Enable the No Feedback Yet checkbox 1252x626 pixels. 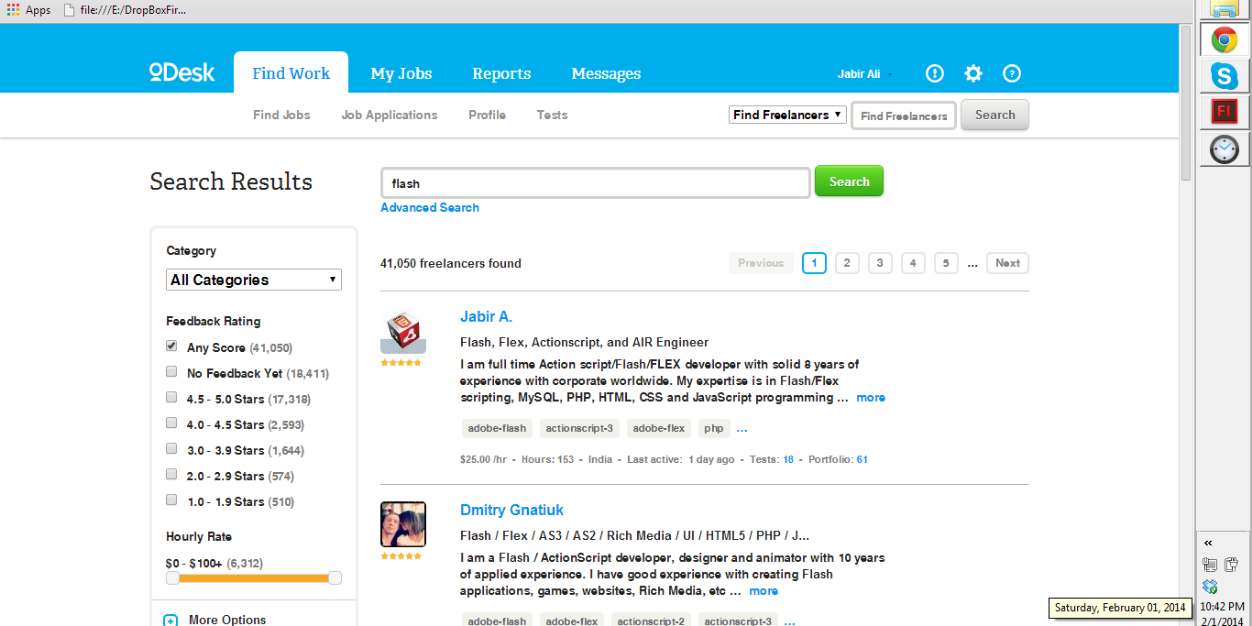click(x=172, y=372)
